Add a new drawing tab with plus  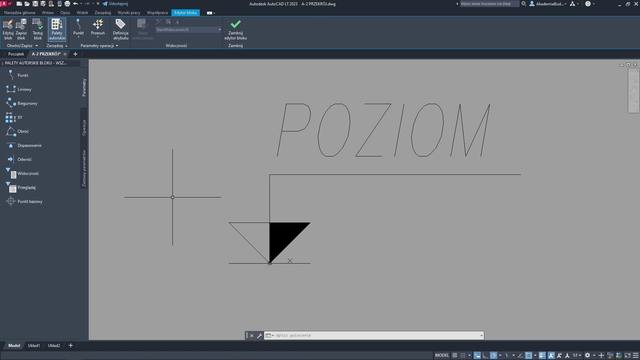75,54
